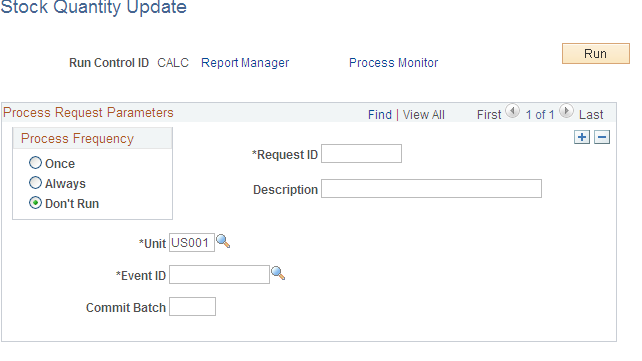This screenshot has width=642, height=361.
Task: Select the Always process frequency option
Action: 36,183
